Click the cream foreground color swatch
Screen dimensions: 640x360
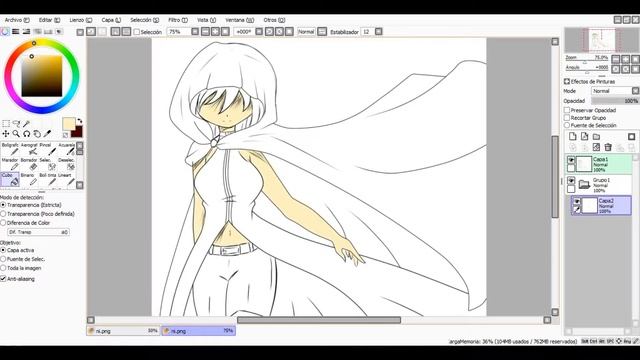[x=69, y=124]
